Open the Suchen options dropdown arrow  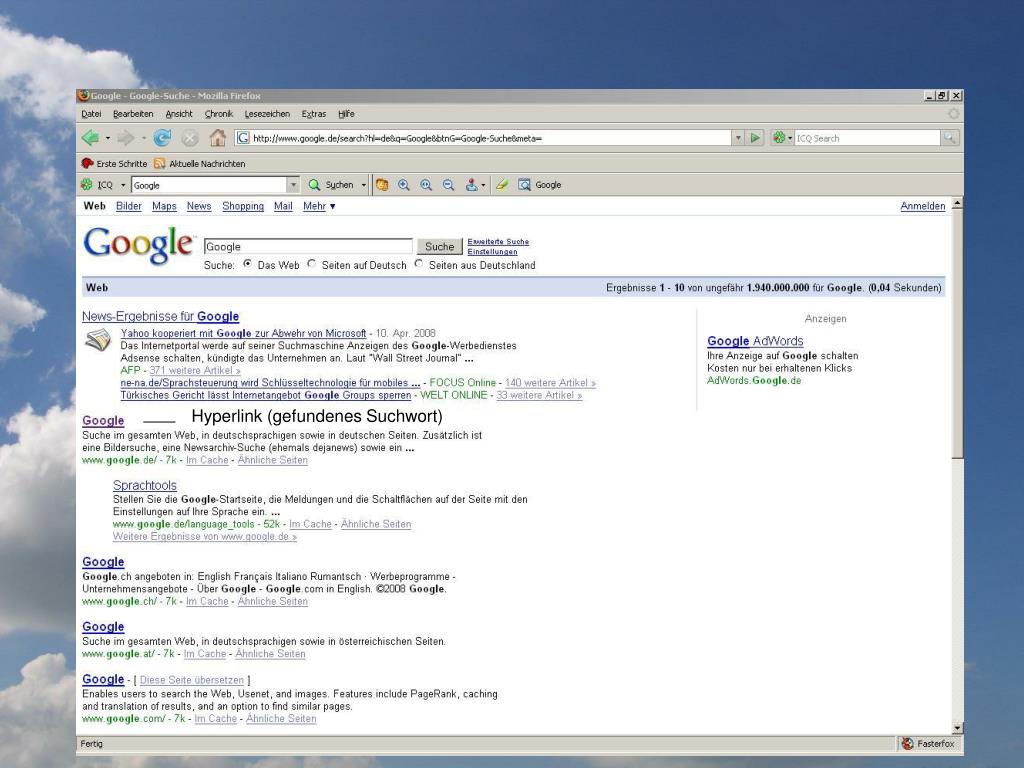point(364,185)
